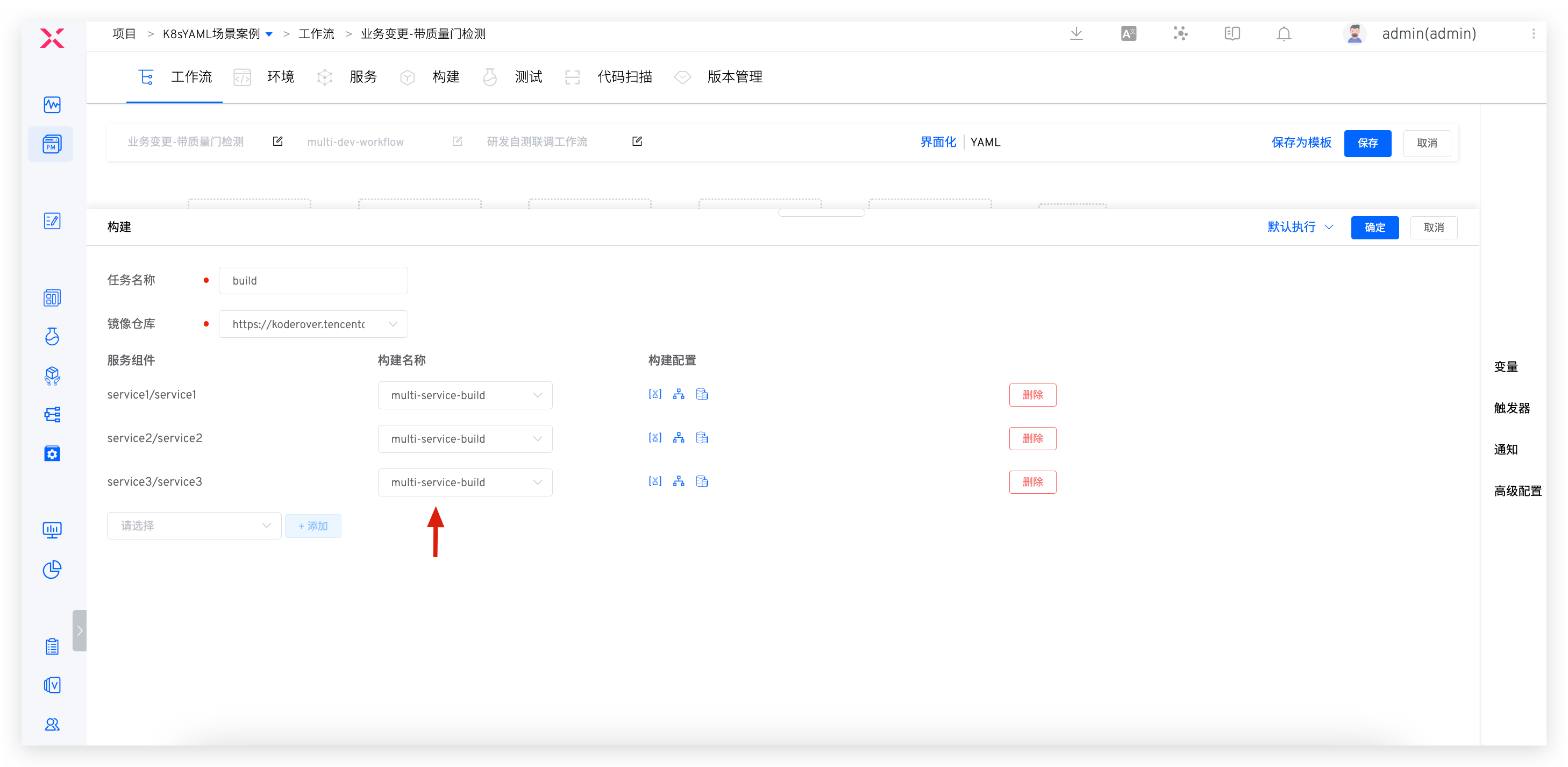Click the pencil icon next to multi-dev-workflow
This screenshot has height=767, width=1568.
coord(457,141)
